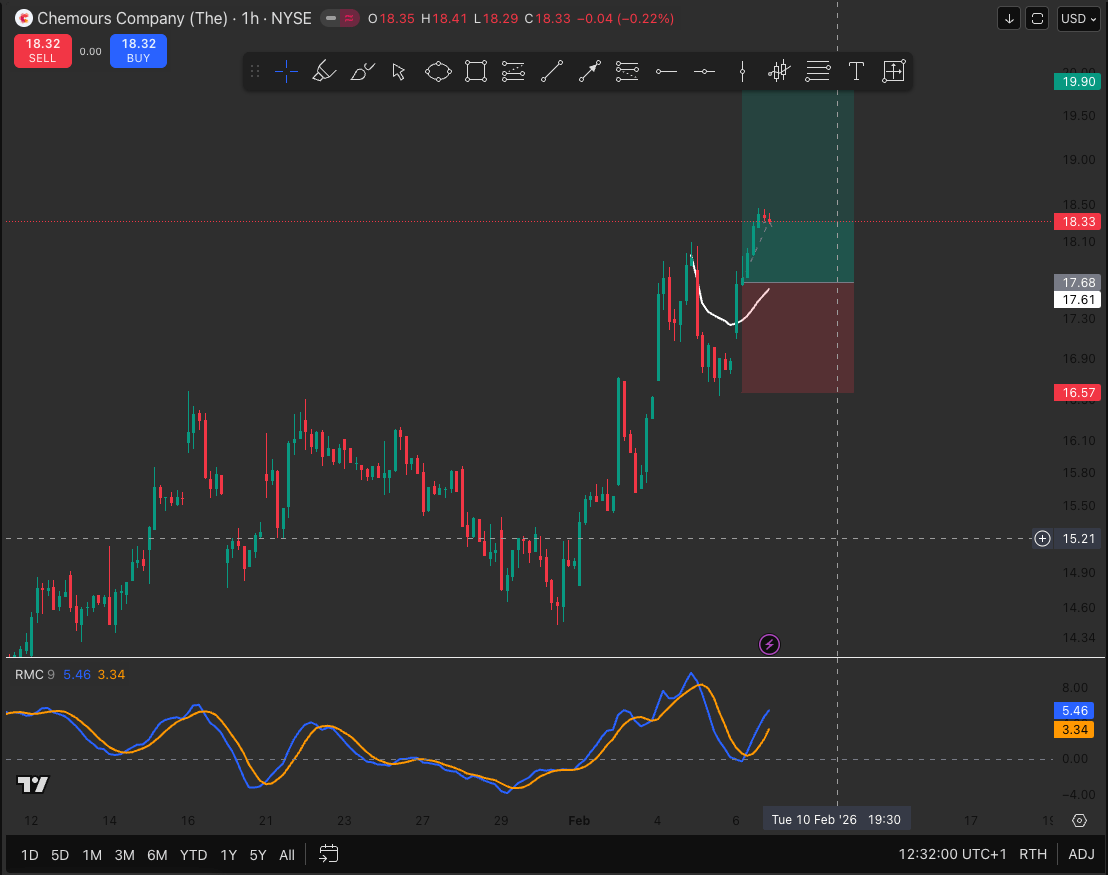Add alert with plus icon at 15.21

(x=1042, y=539)
